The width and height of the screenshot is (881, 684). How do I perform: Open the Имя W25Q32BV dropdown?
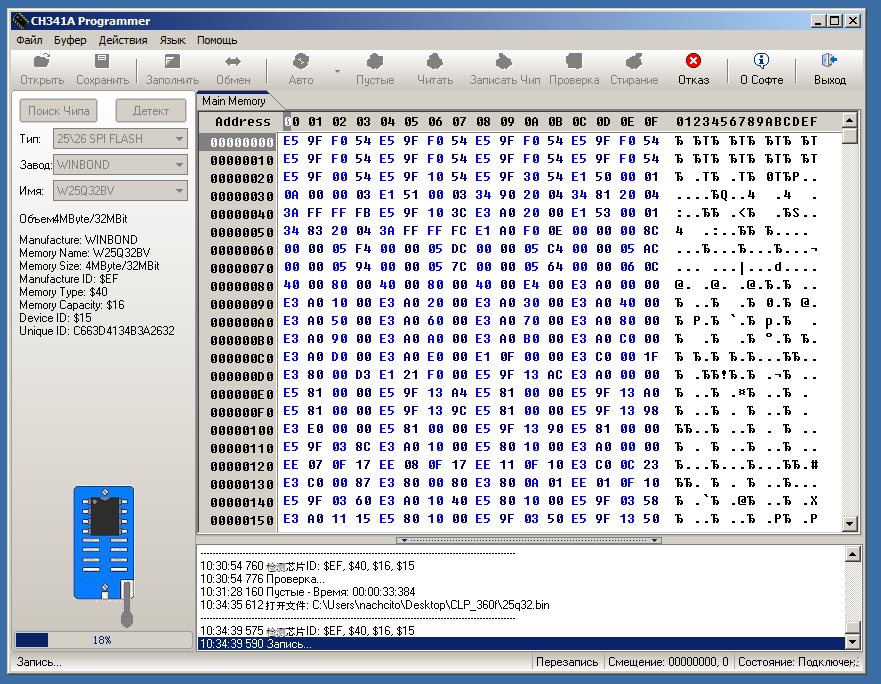click(180, 191)
